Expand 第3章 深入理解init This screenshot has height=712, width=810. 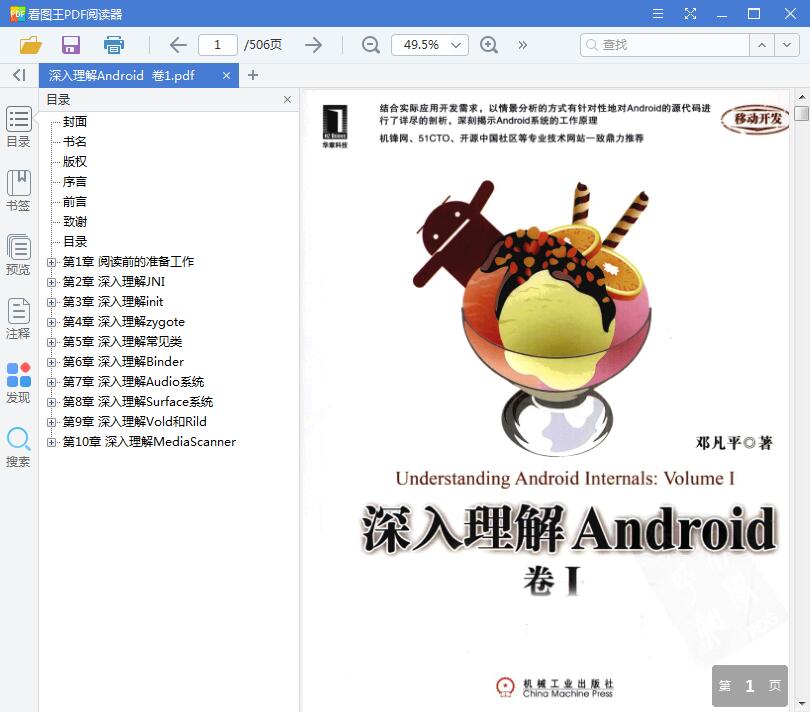[51, 302]
